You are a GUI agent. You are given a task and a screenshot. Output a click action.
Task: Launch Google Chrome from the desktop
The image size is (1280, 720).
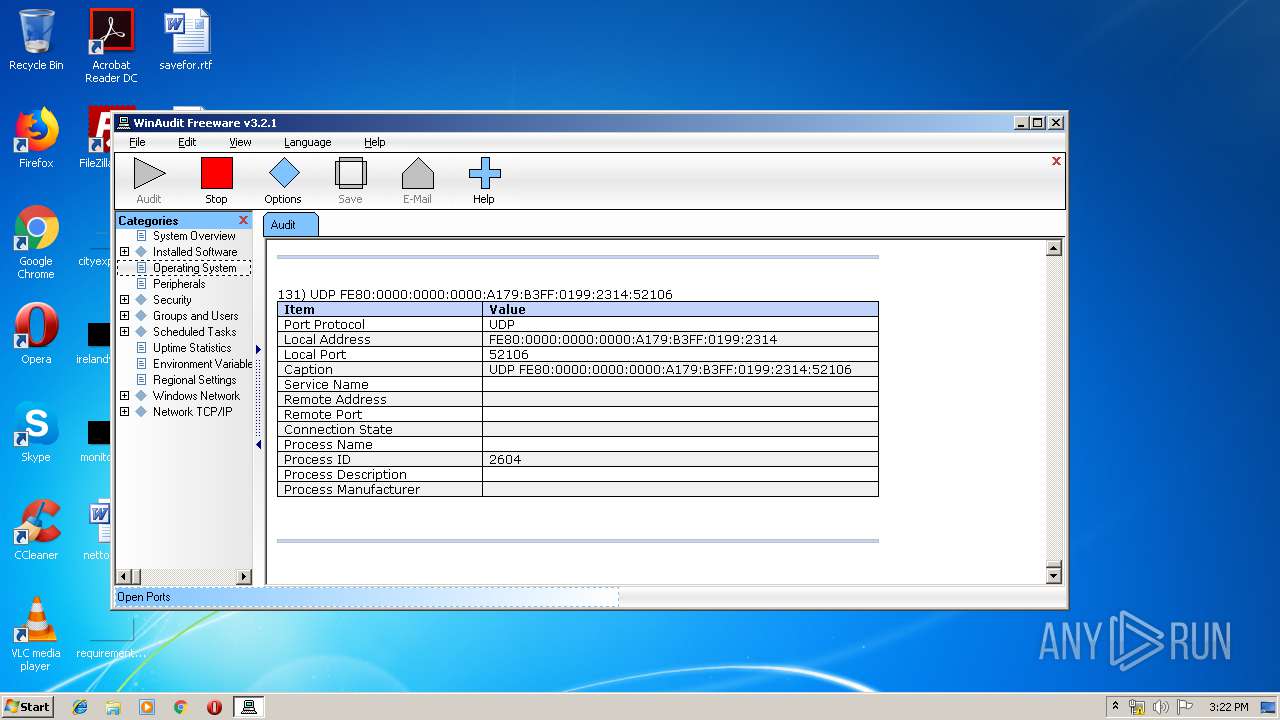coord(36,242)
